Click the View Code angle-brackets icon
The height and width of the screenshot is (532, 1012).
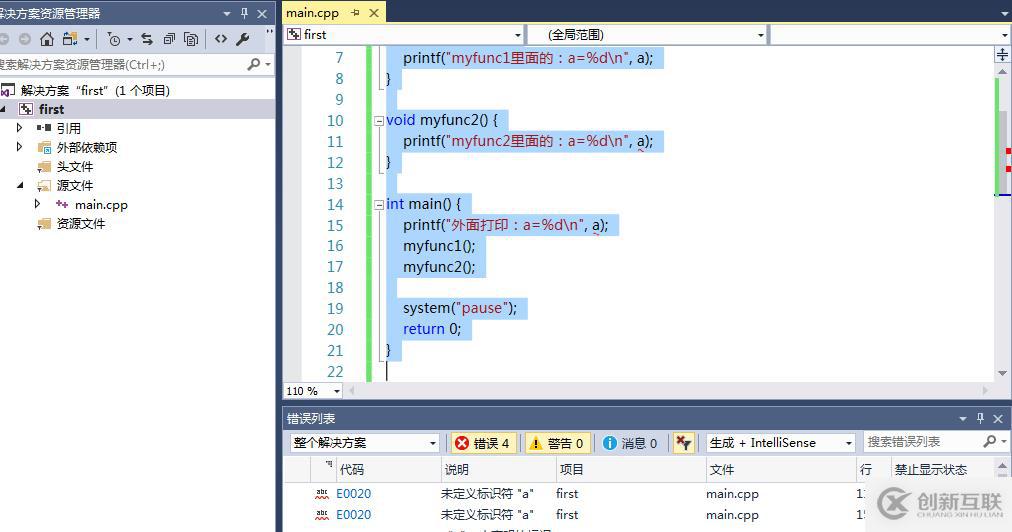tap(221, 39)
